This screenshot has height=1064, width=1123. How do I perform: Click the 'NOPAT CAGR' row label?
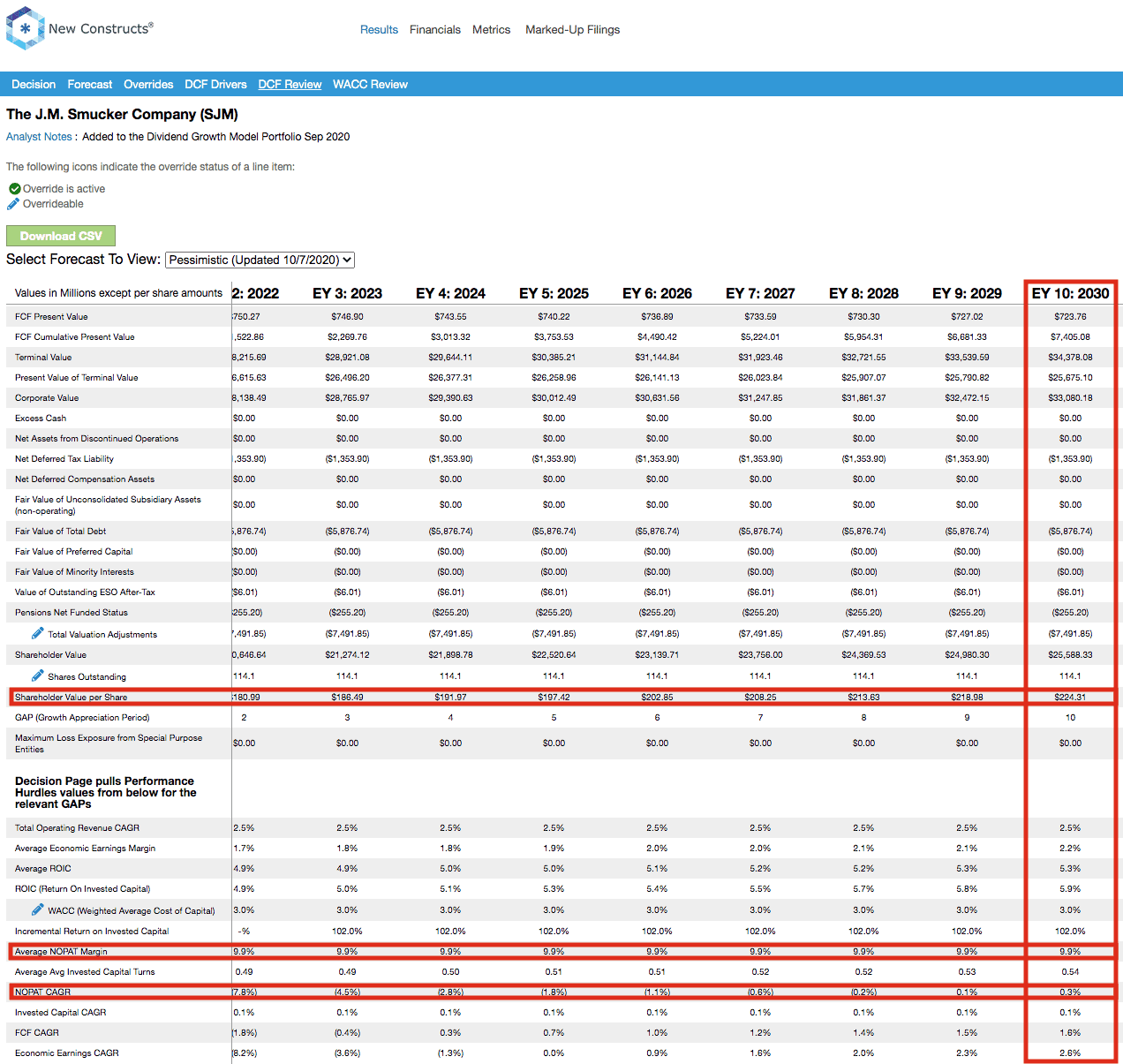pos(42,992)
